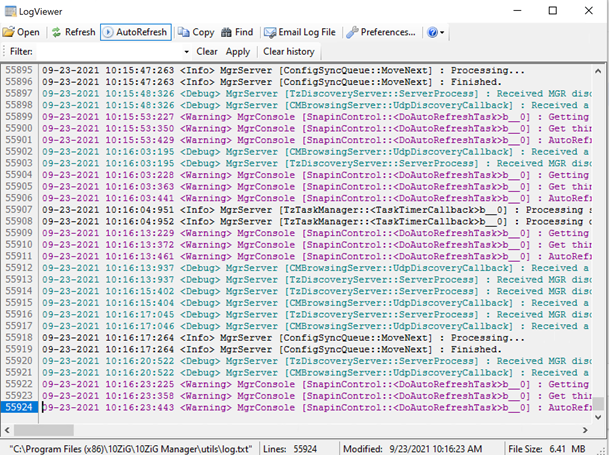Click the Find text label
The width and height of the screenshot is (609, 455).
[244, 32]
